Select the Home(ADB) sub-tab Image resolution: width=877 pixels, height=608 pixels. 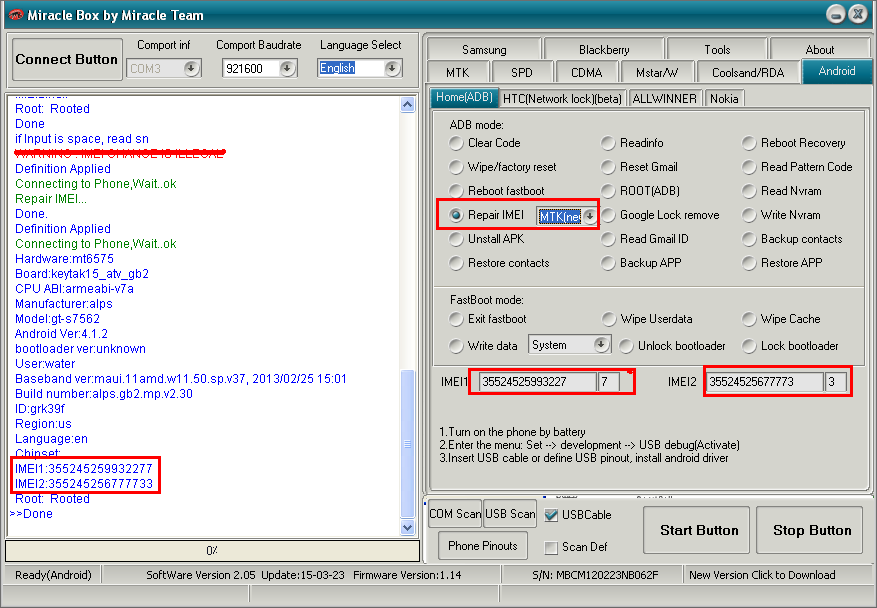pyautogui.click(x=464, y=97)
